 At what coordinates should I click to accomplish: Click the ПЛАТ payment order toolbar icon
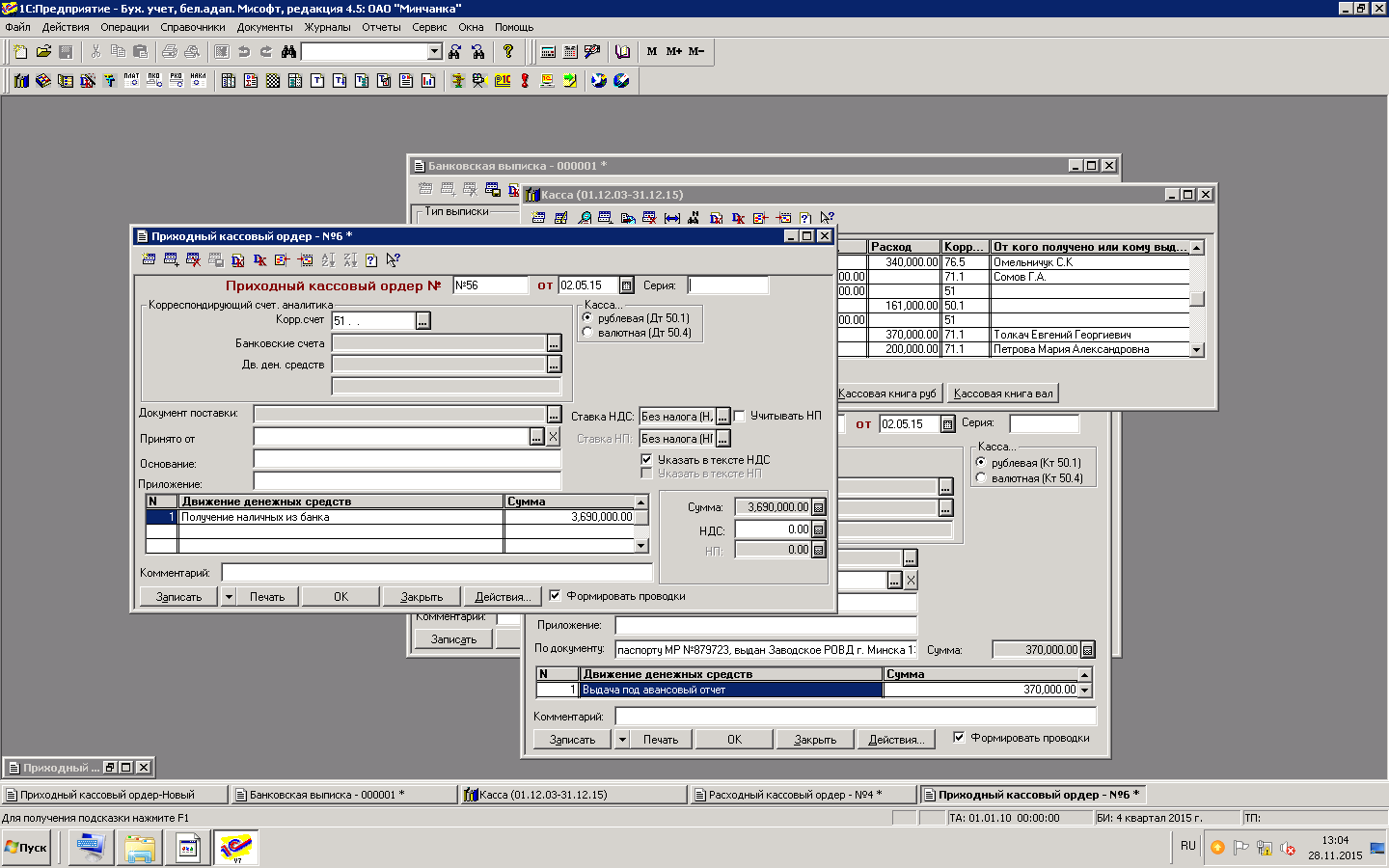coord(131,80)
